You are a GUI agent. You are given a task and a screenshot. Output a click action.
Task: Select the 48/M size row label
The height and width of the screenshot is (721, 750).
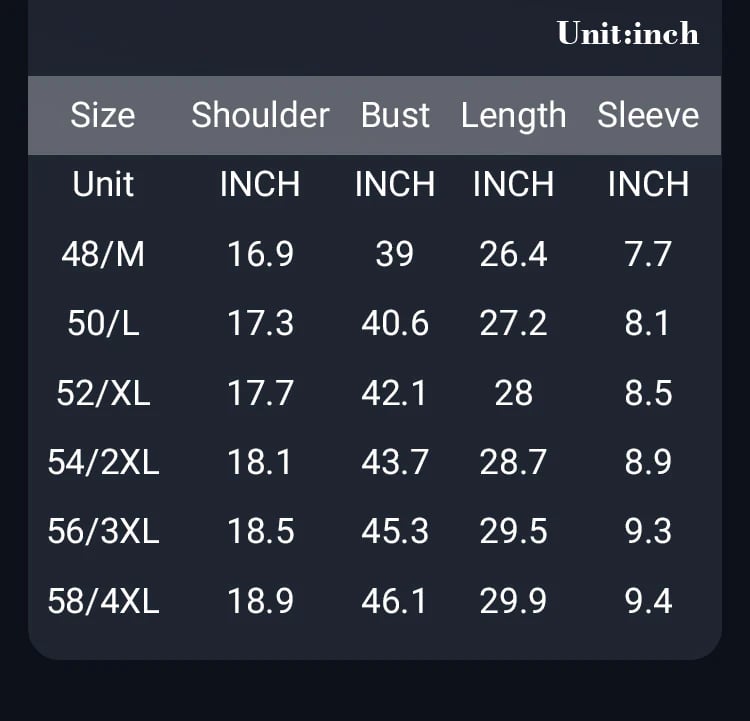(x=103, y=254)
